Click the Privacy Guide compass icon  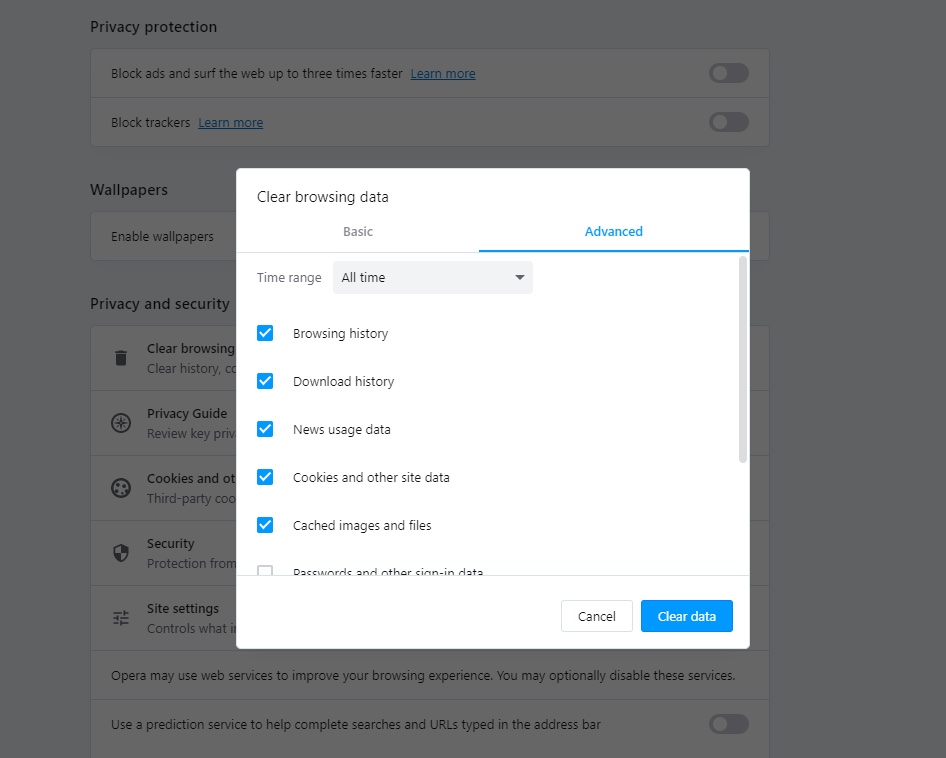point(121,423)
